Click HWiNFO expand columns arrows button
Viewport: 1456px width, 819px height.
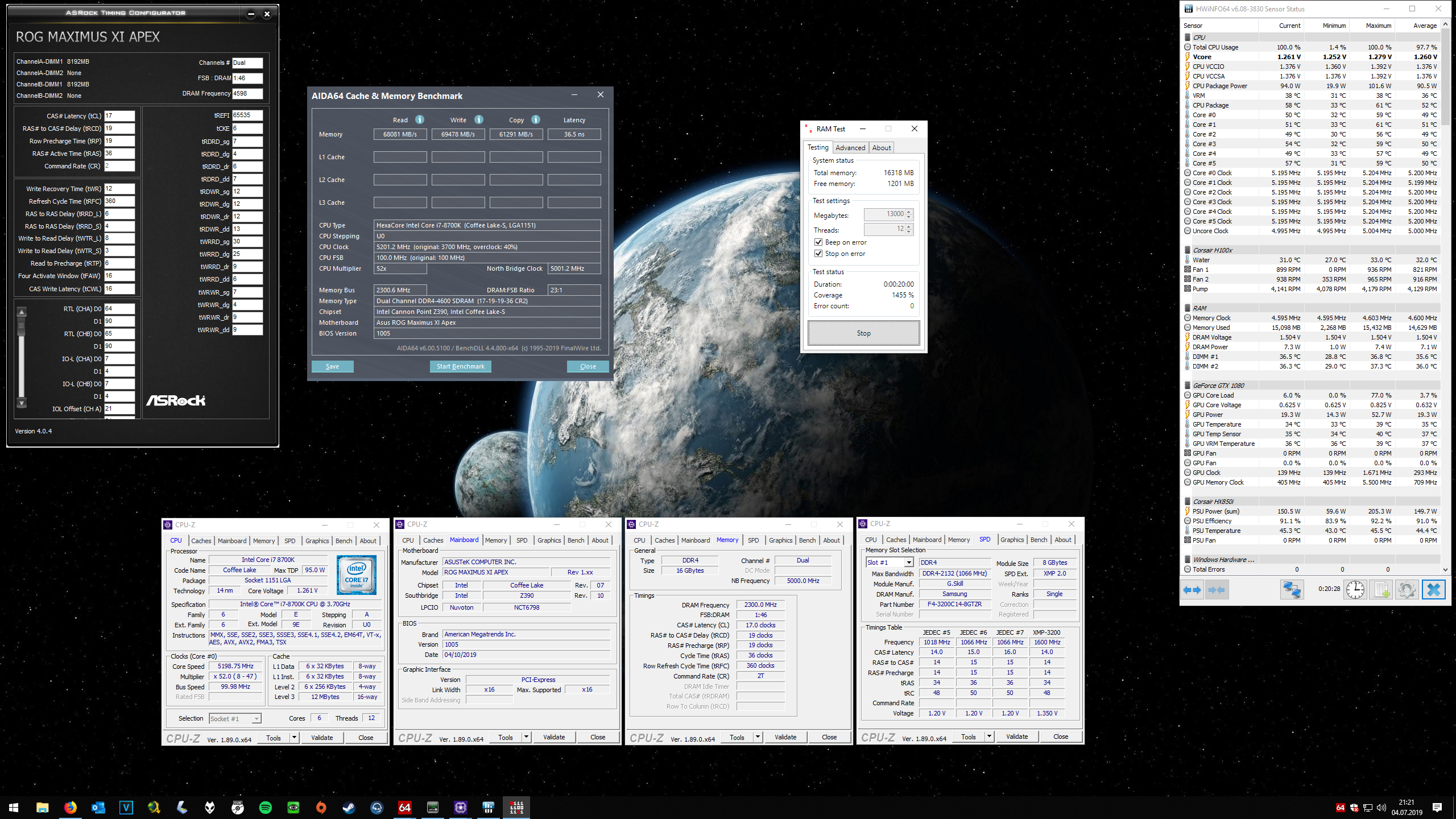point(1192,590)
